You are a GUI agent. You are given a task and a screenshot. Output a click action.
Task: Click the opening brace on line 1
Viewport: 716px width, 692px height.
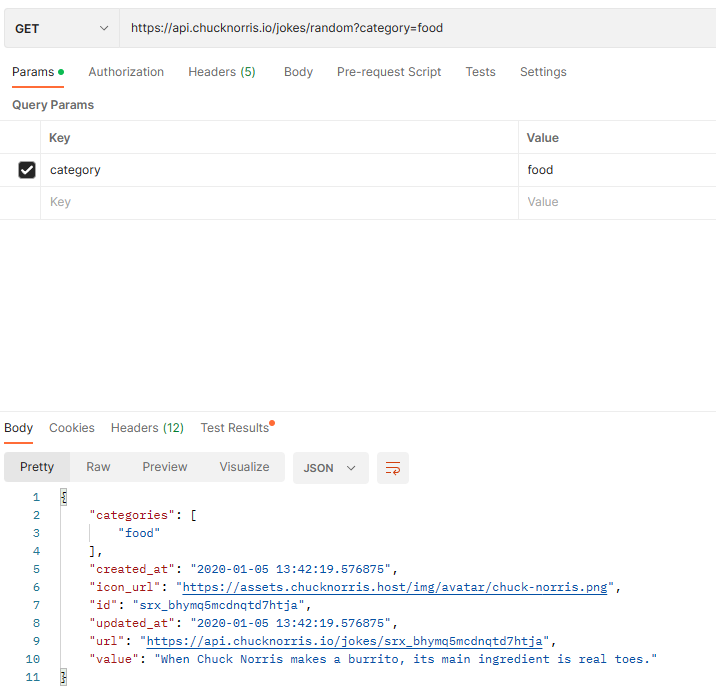[64, 497]
